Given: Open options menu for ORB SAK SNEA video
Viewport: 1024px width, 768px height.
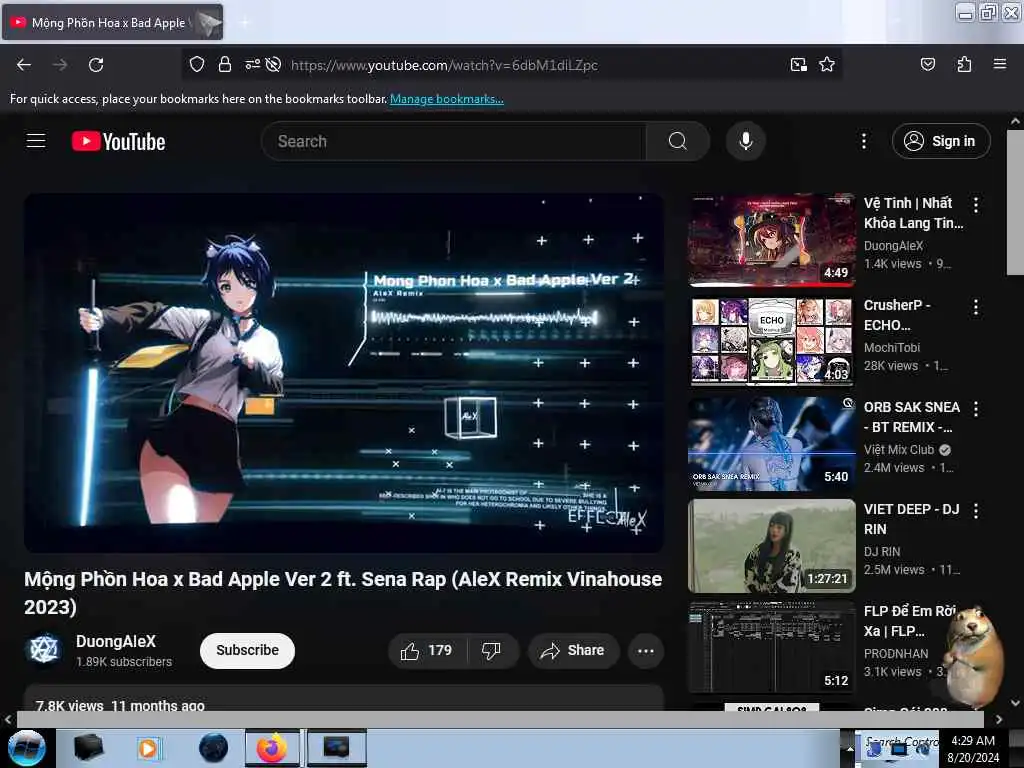Looking at the screenshot, I should pos(976,409).
